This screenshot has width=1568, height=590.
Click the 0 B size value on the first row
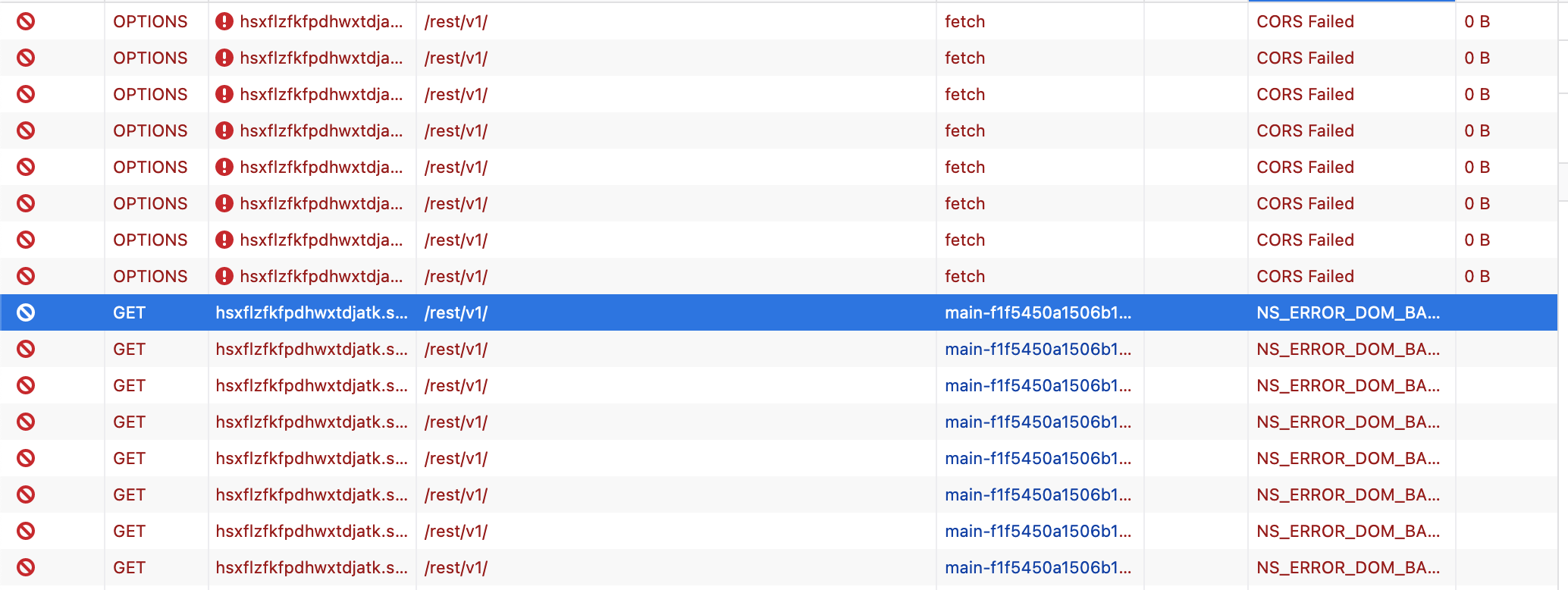[1478, 21]
